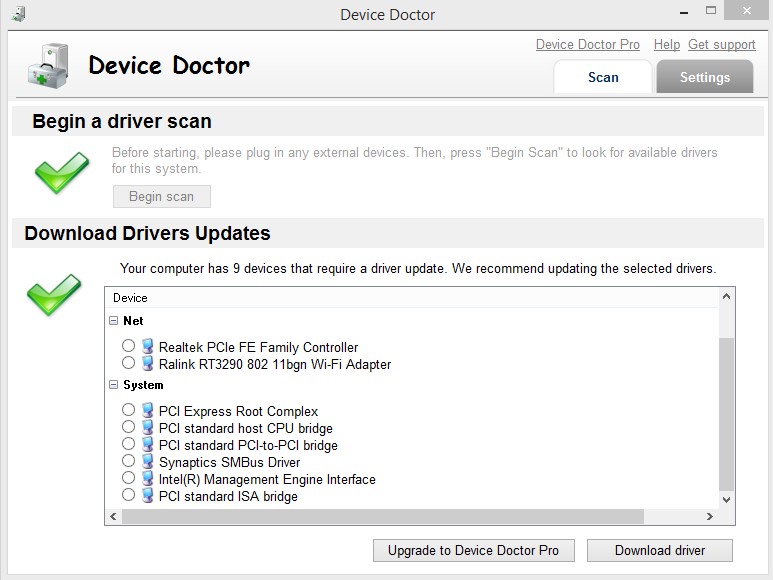Click the Device Doctor title bar icon
This screenshot has height=580, width=773.
[18, 14]
